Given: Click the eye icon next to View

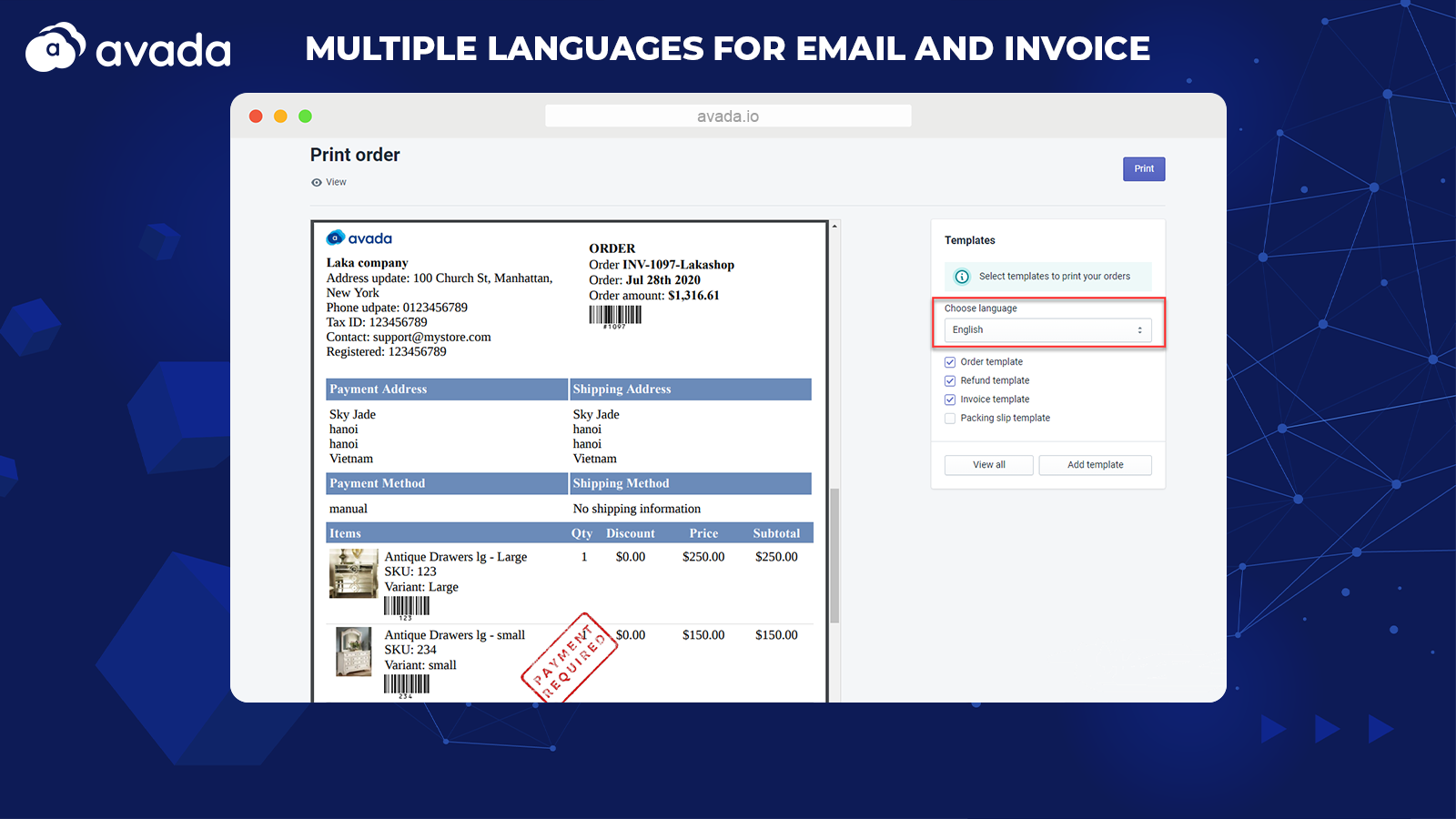Looking at the screenshot, I should [317, 183].
